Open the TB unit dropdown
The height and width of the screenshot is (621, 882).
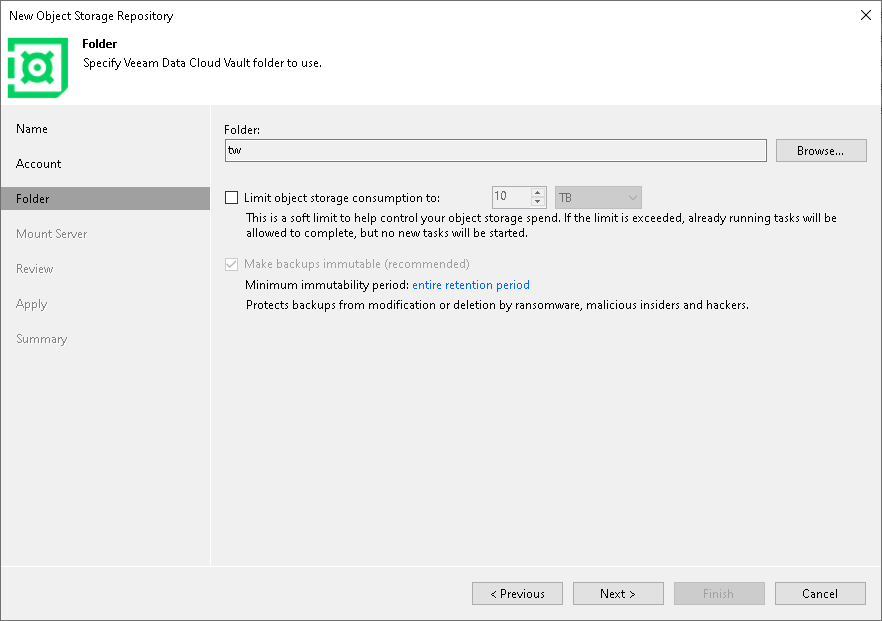[598, 197]
